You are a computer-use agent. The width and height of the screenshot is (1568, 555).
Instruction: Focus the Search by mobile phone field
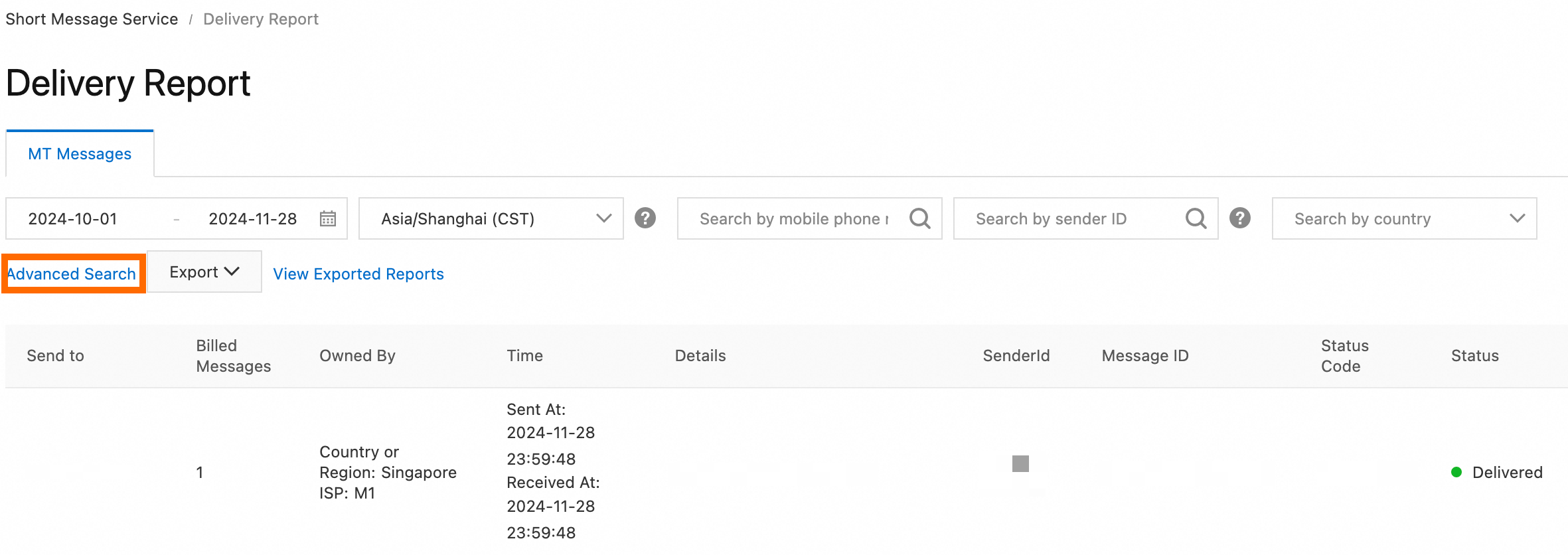tap(793, 219)
